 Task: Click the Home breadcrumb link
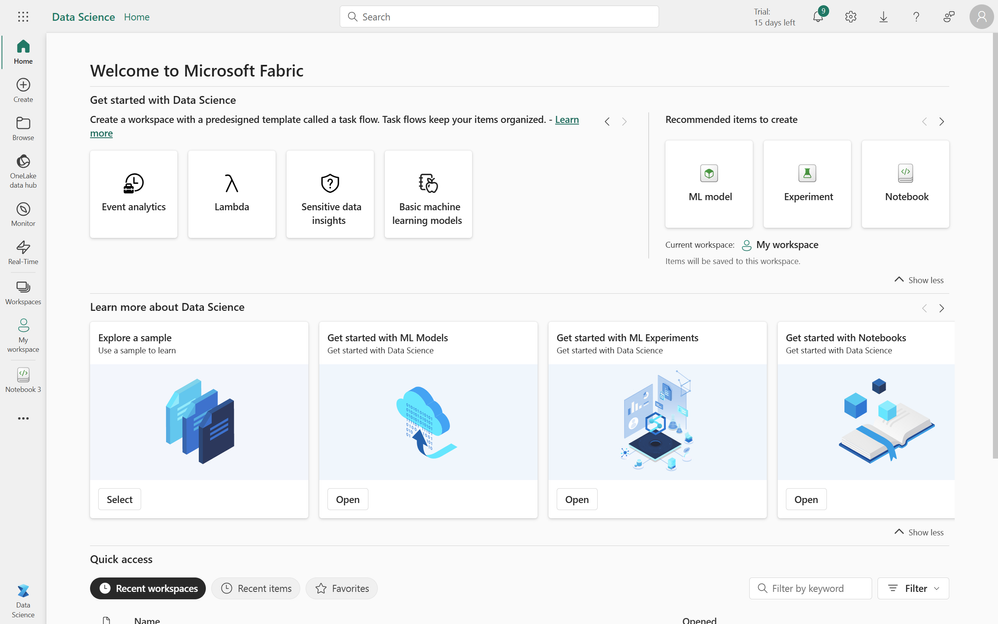pyautogui.click(x=137, y=17)
